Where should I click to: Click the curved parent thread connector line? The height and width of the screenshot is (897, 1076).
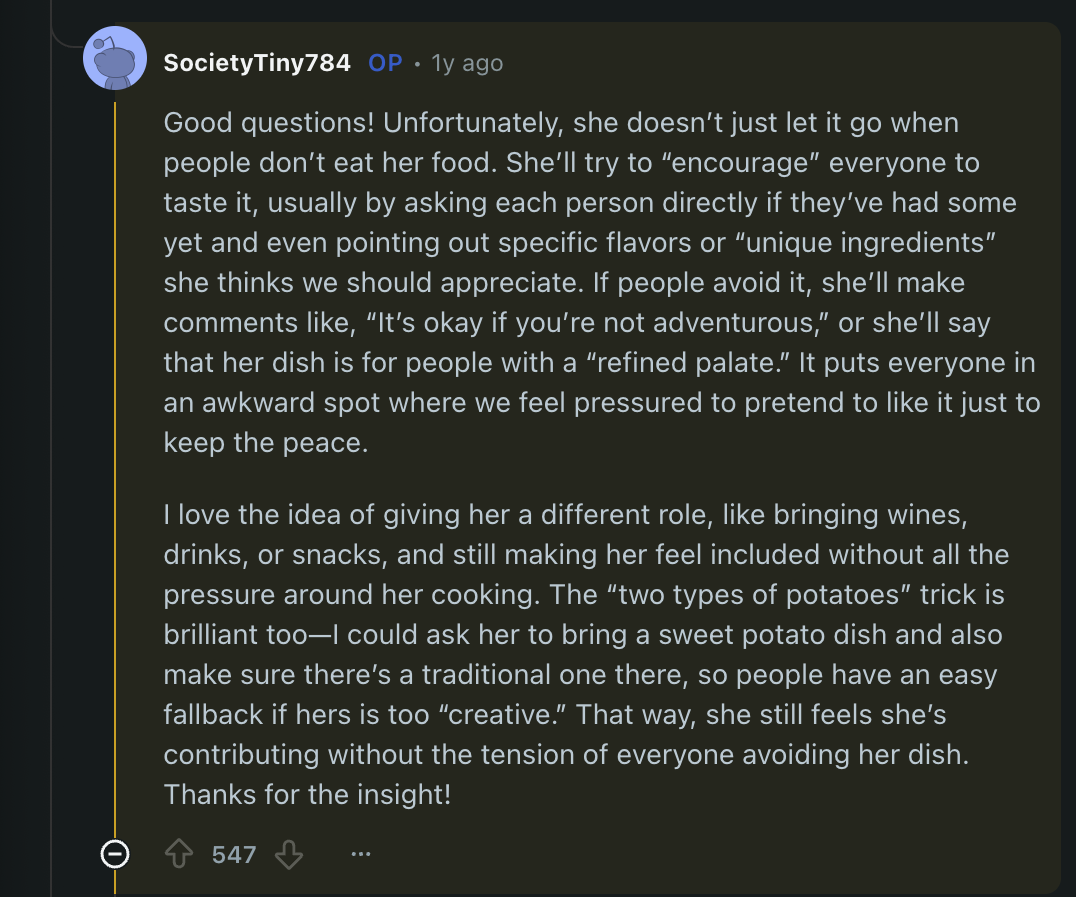point(68,42)
